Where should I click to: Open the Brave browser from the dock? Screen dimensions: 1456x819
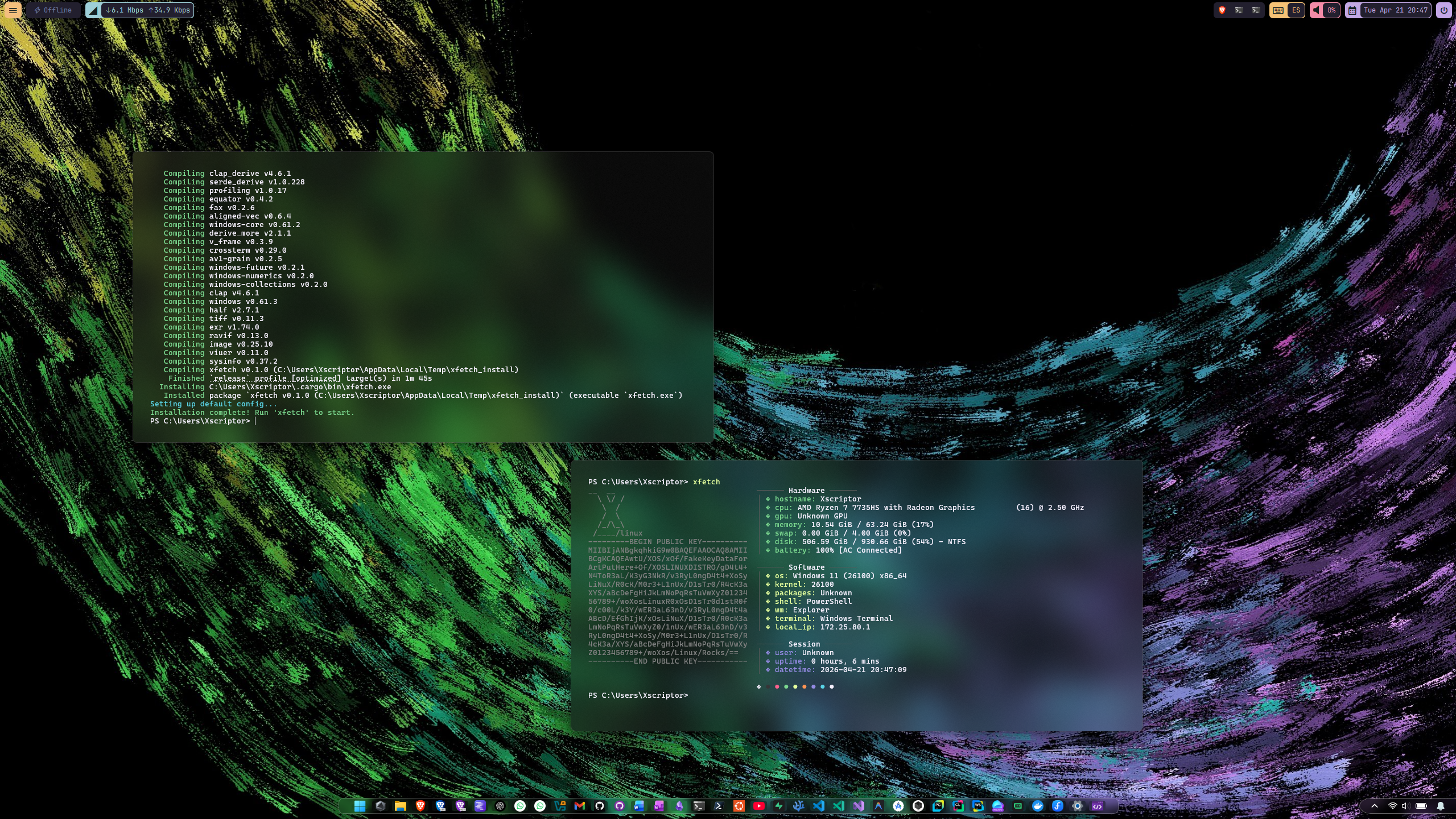[x=420, y=806]
